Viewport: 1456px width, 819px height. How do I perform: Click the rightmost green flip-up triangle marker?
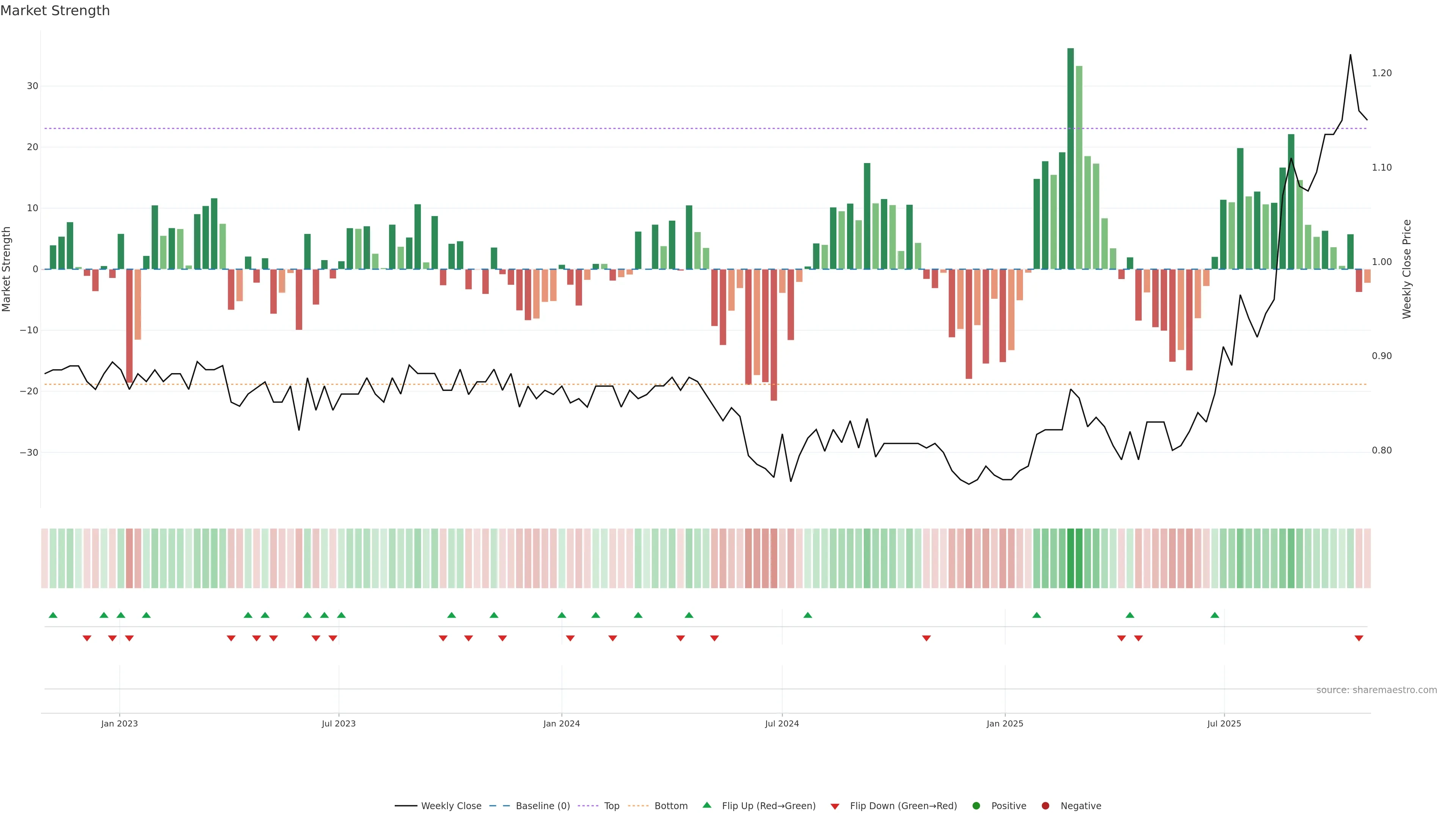click(1214, 615)
